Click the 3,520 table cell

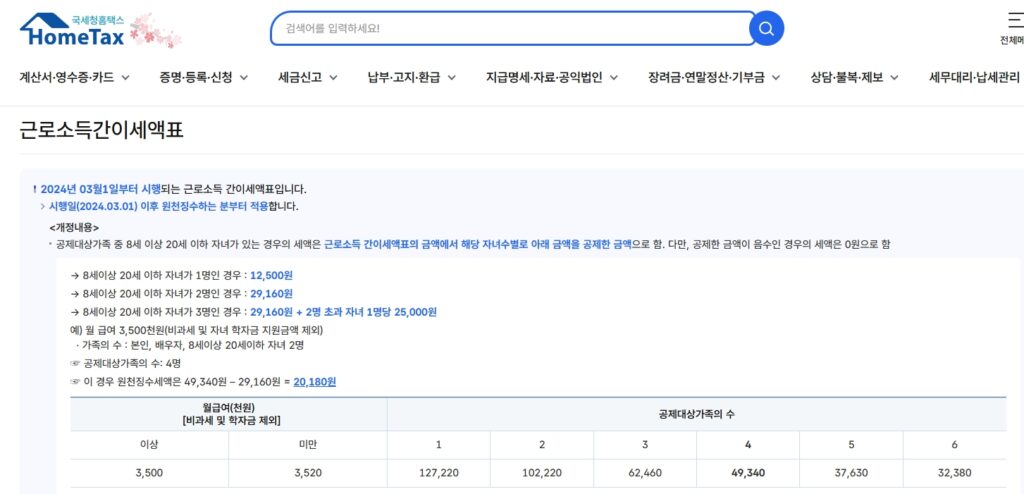tap(308, 472)
